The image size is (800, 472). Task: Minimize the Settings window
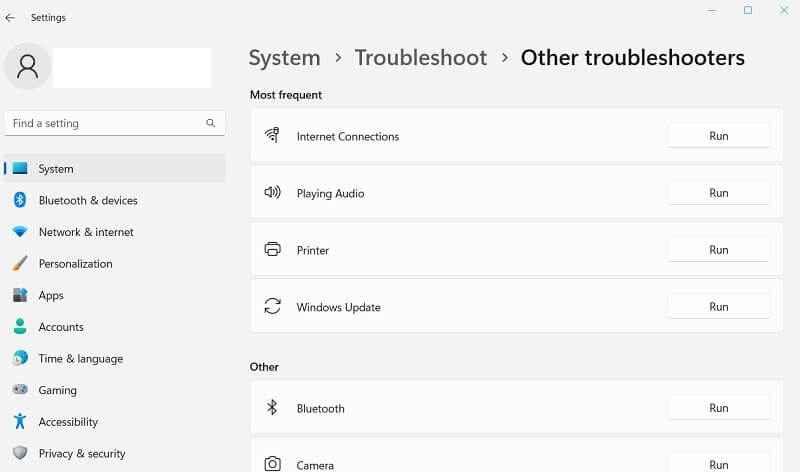[712, 10]
